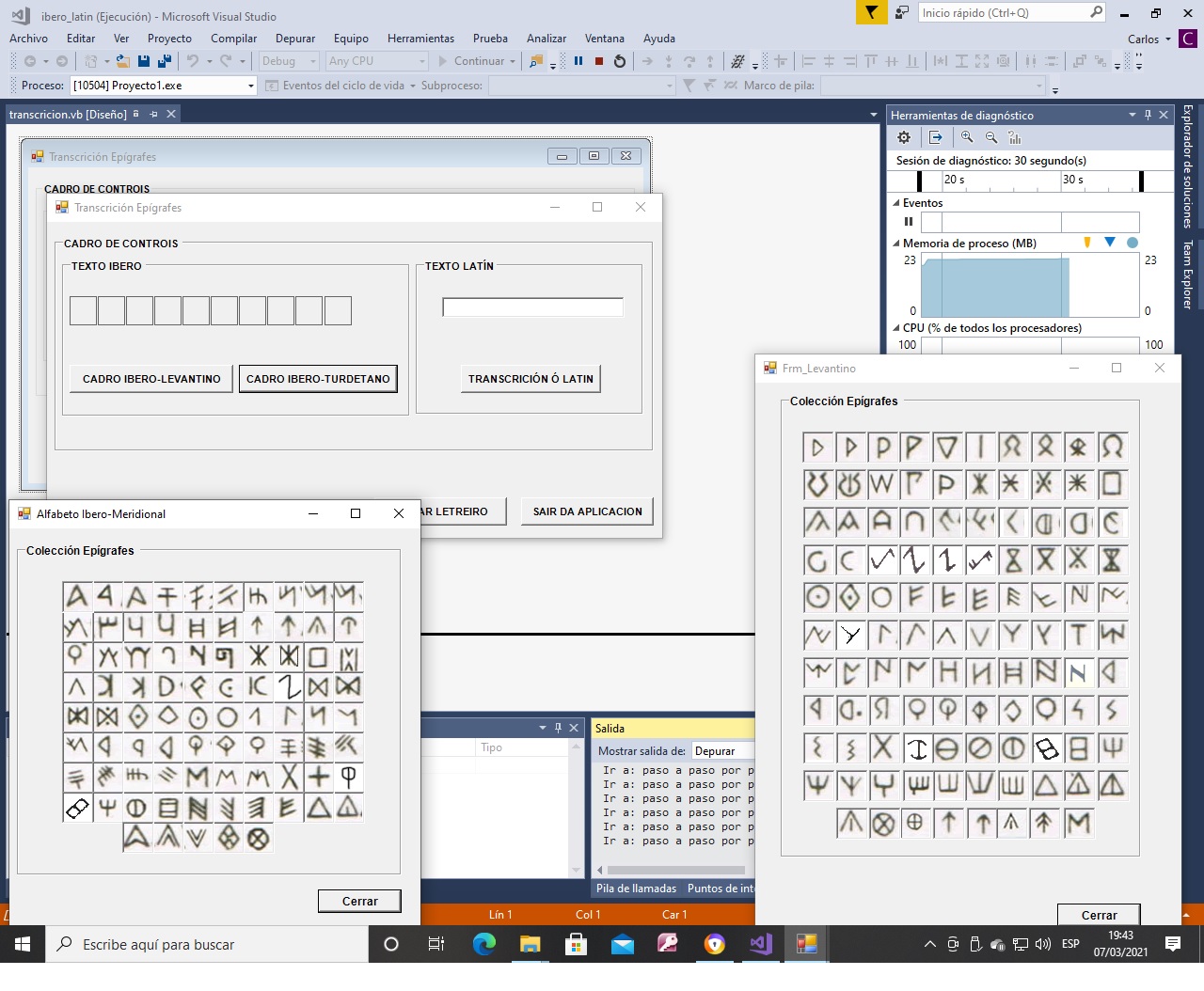Collapse the CPU section in diagnostic tools
The height and width of the screenshot is (991, 1204).
895,328
